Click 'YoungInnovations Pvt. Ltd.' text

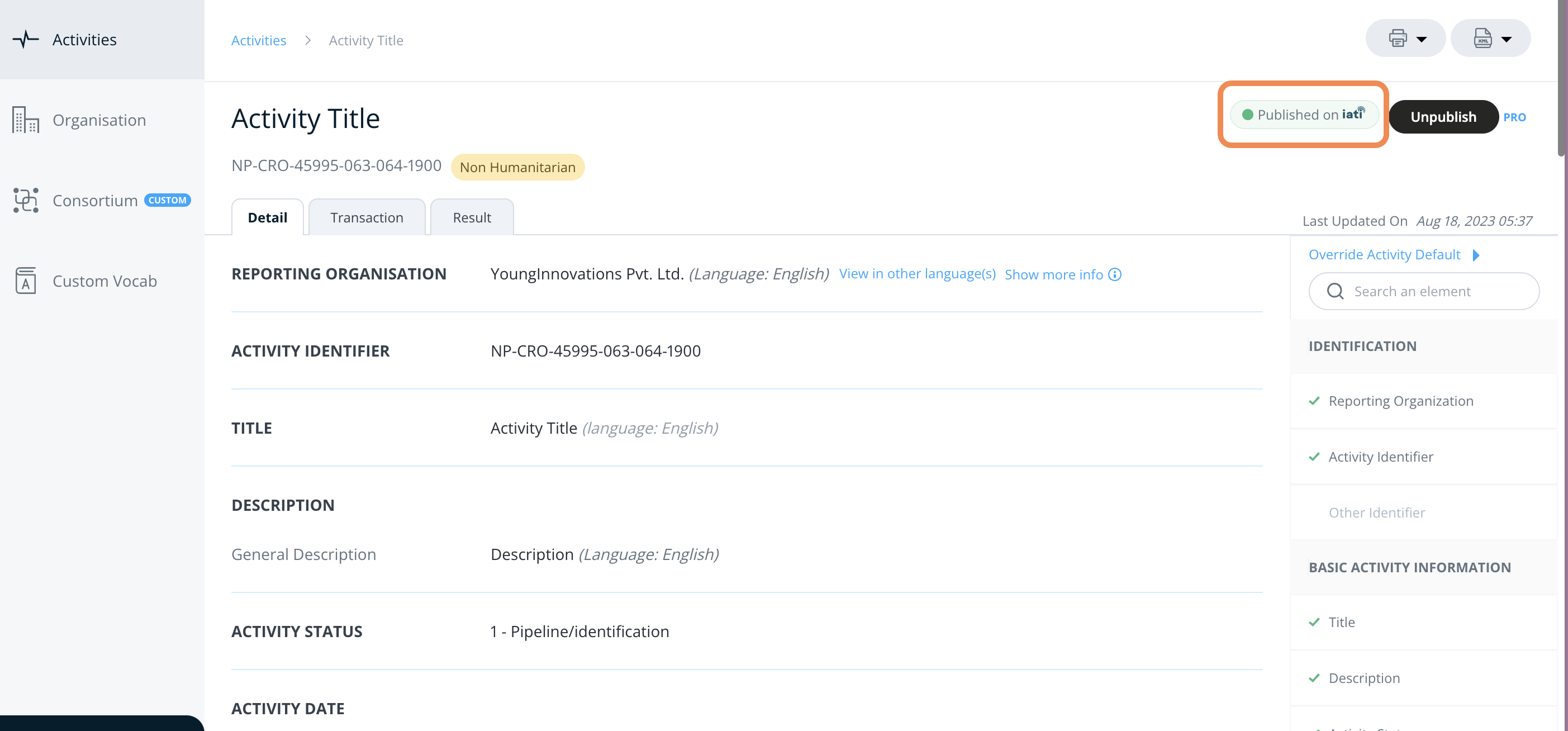[x=587, y=274]
